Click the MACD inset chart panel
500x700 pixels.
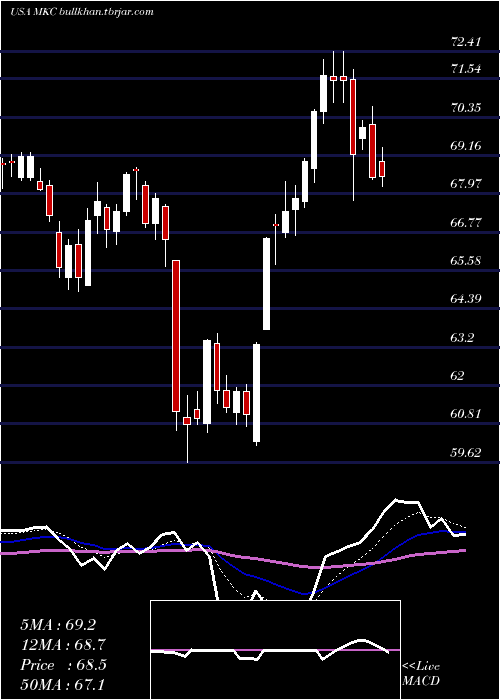pos(275,650)
